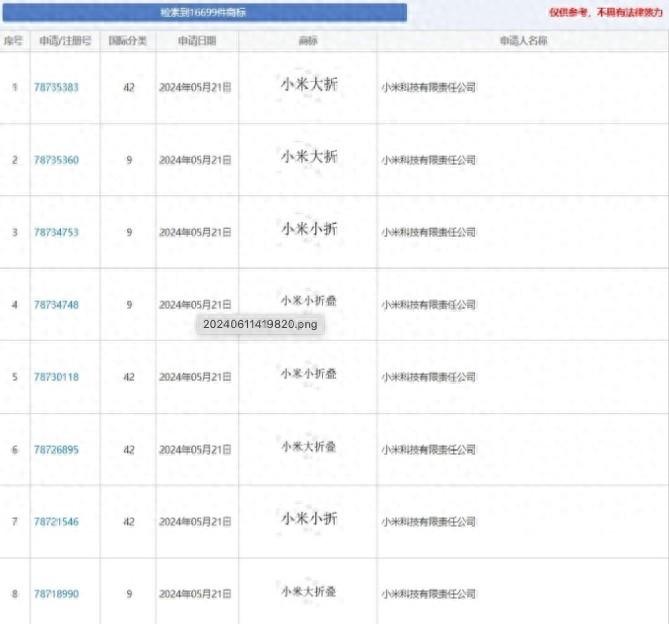Click the date 2024年05月21日 in row 4
Image resolution: width=669 pixels, height=624 pixels.
point(195,305)
